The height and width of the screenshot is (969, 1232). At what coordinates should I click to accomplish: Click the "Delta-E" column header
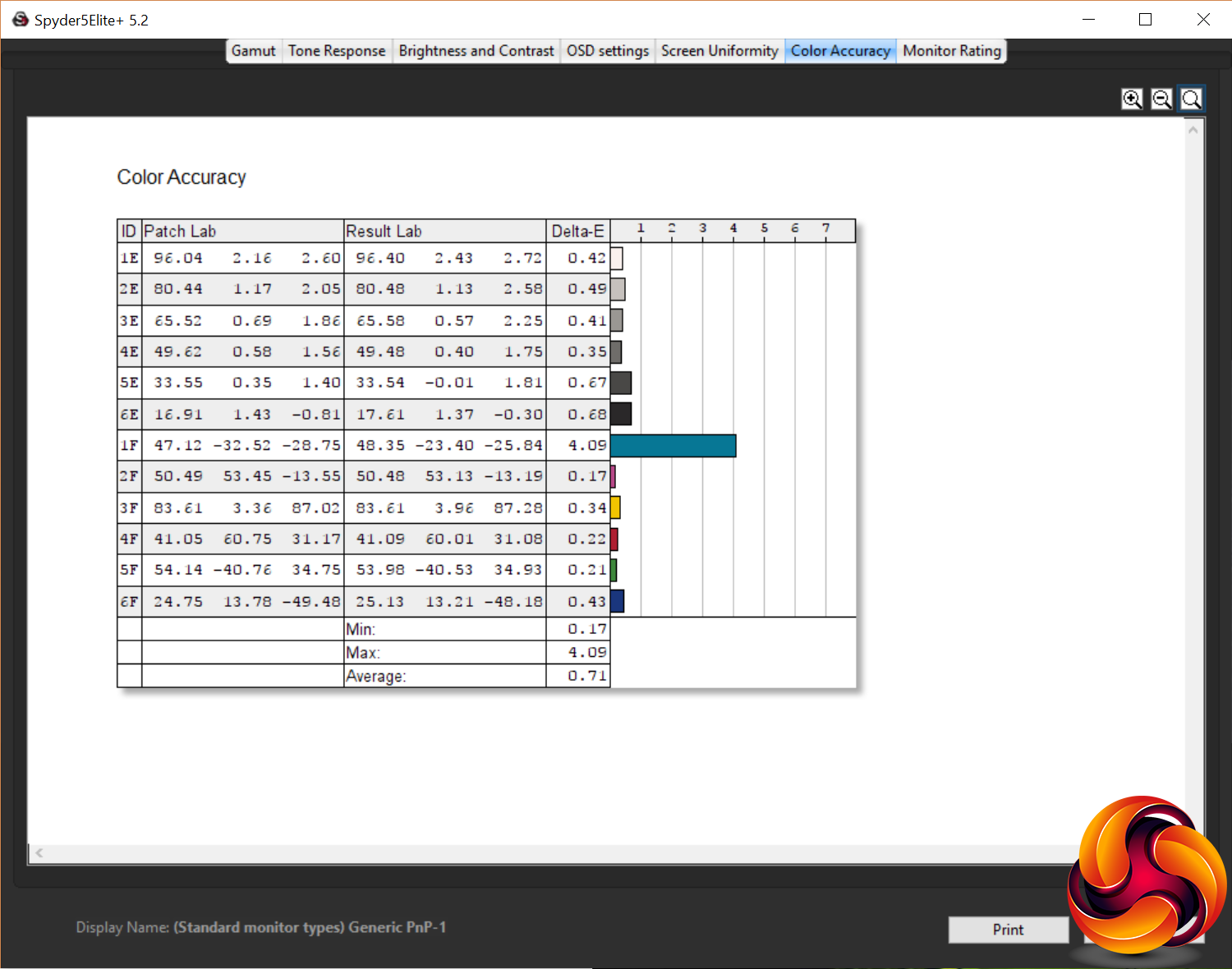578,232
